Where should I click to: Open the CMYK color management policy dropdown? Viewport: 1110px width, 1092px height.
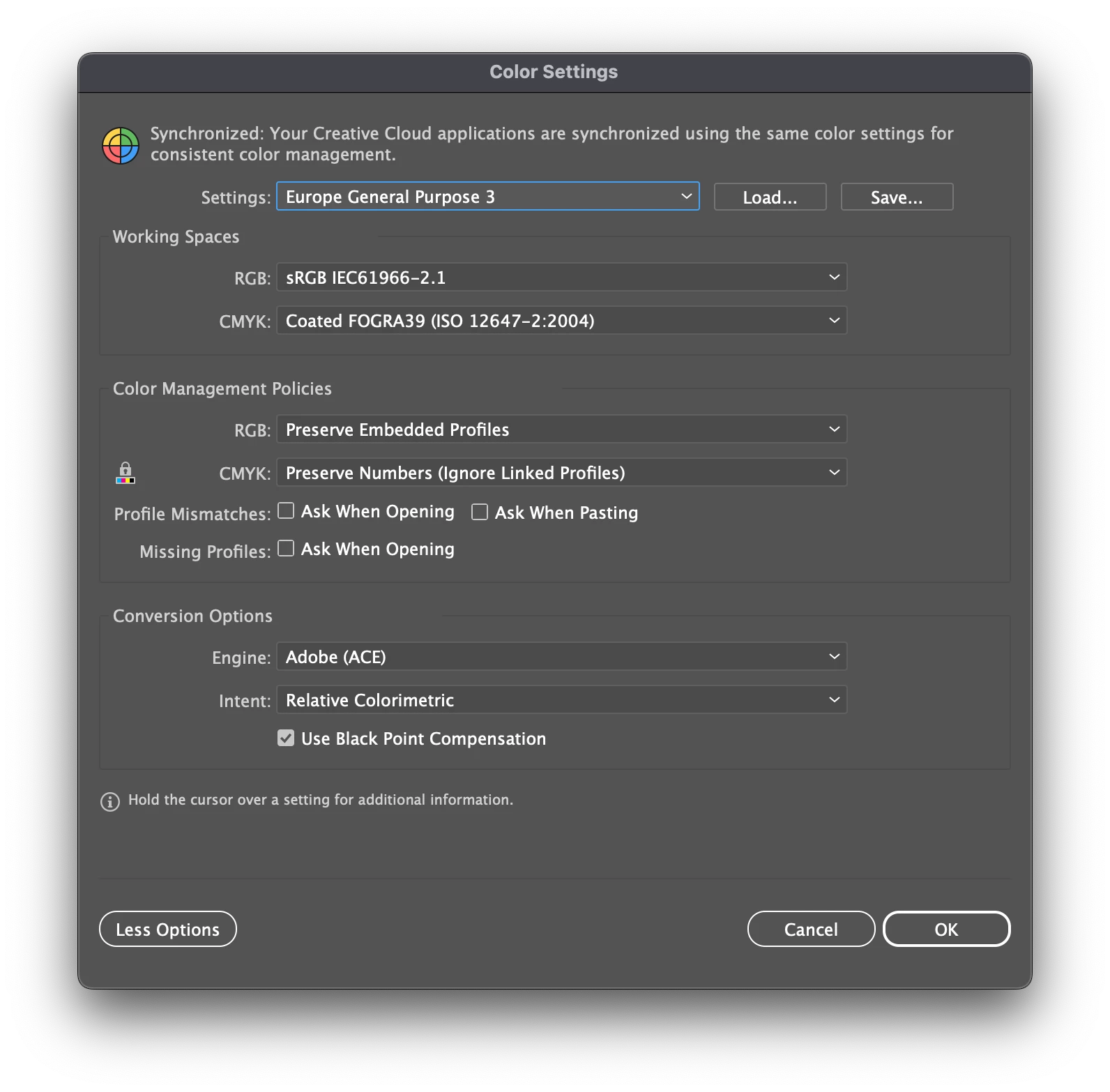562,473
